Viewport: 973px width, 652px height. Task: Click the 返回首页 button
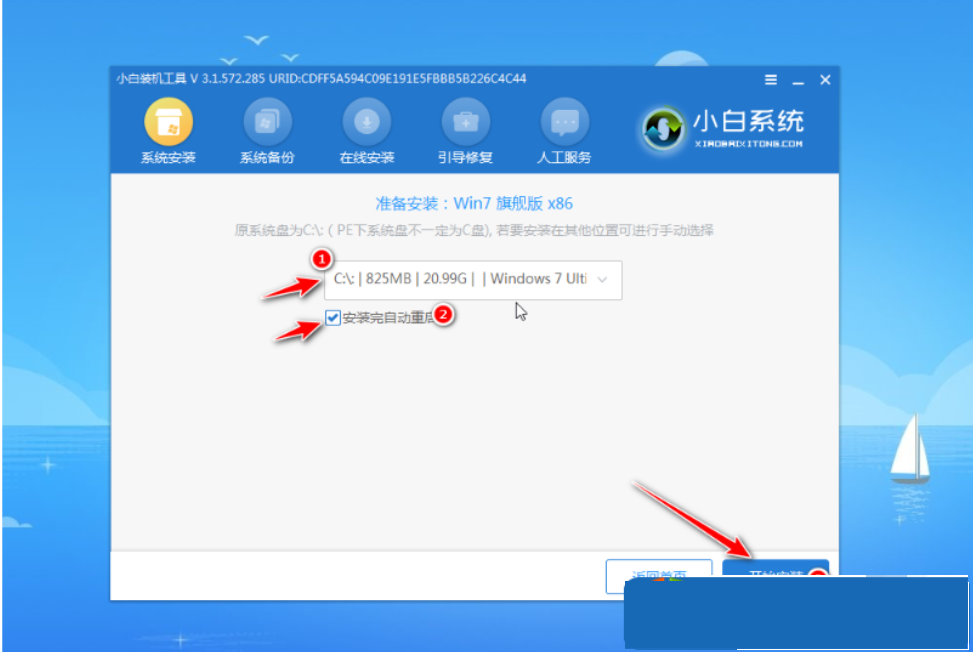pos(658,568)
